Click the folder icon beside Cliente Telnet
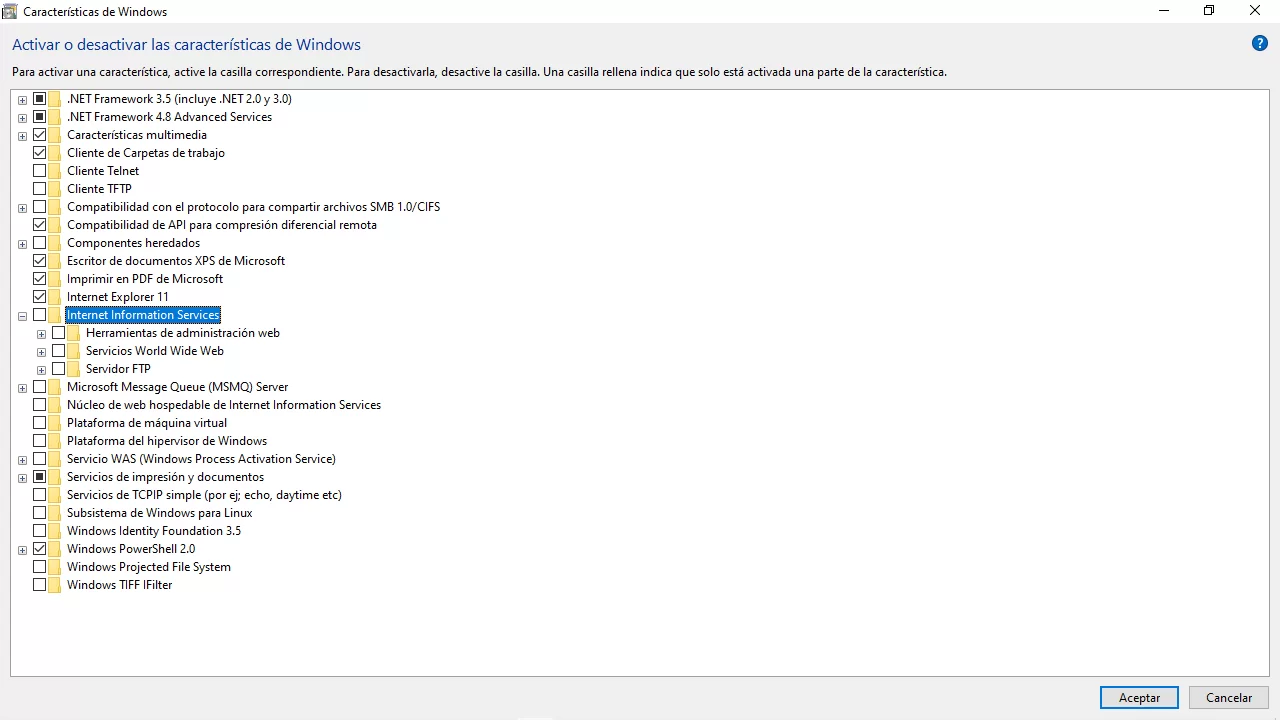 [55, 171]
